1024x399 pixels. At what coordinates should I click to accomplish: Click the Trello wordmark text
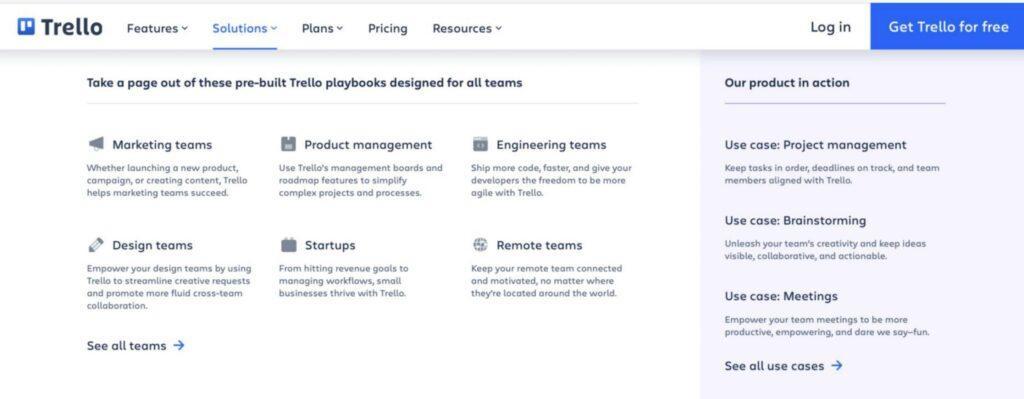(x=72, y=27)
